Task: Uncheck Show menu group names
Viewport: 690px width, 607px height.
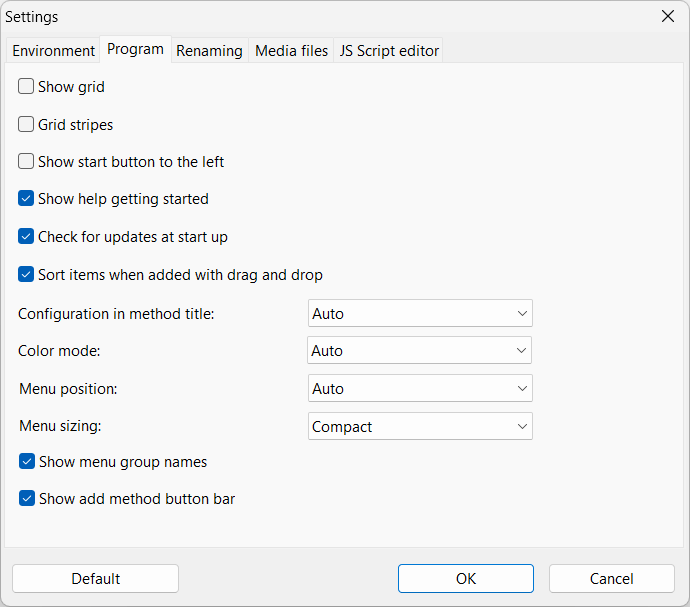Action: (27, 461)
